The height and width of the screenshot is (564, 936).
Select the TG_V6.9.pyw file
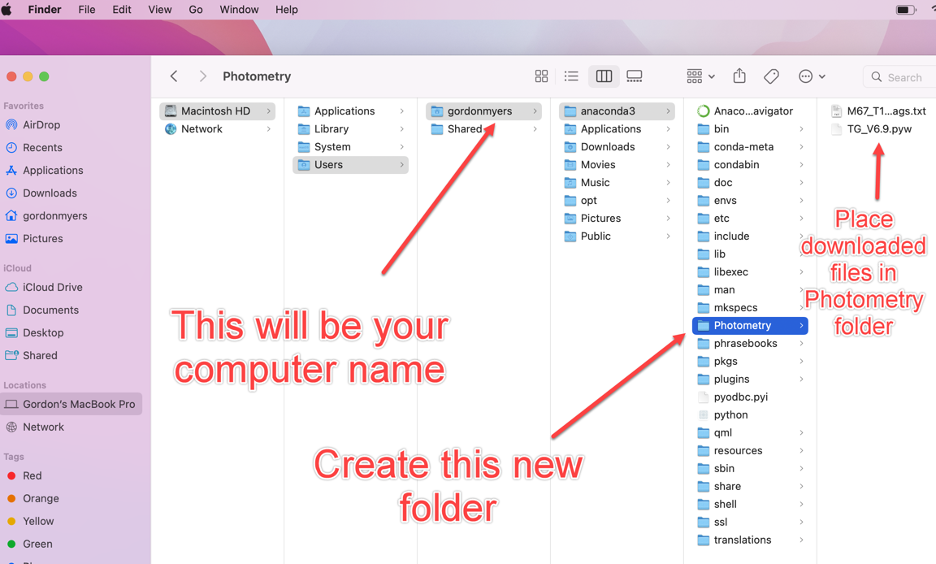[879, 129]
